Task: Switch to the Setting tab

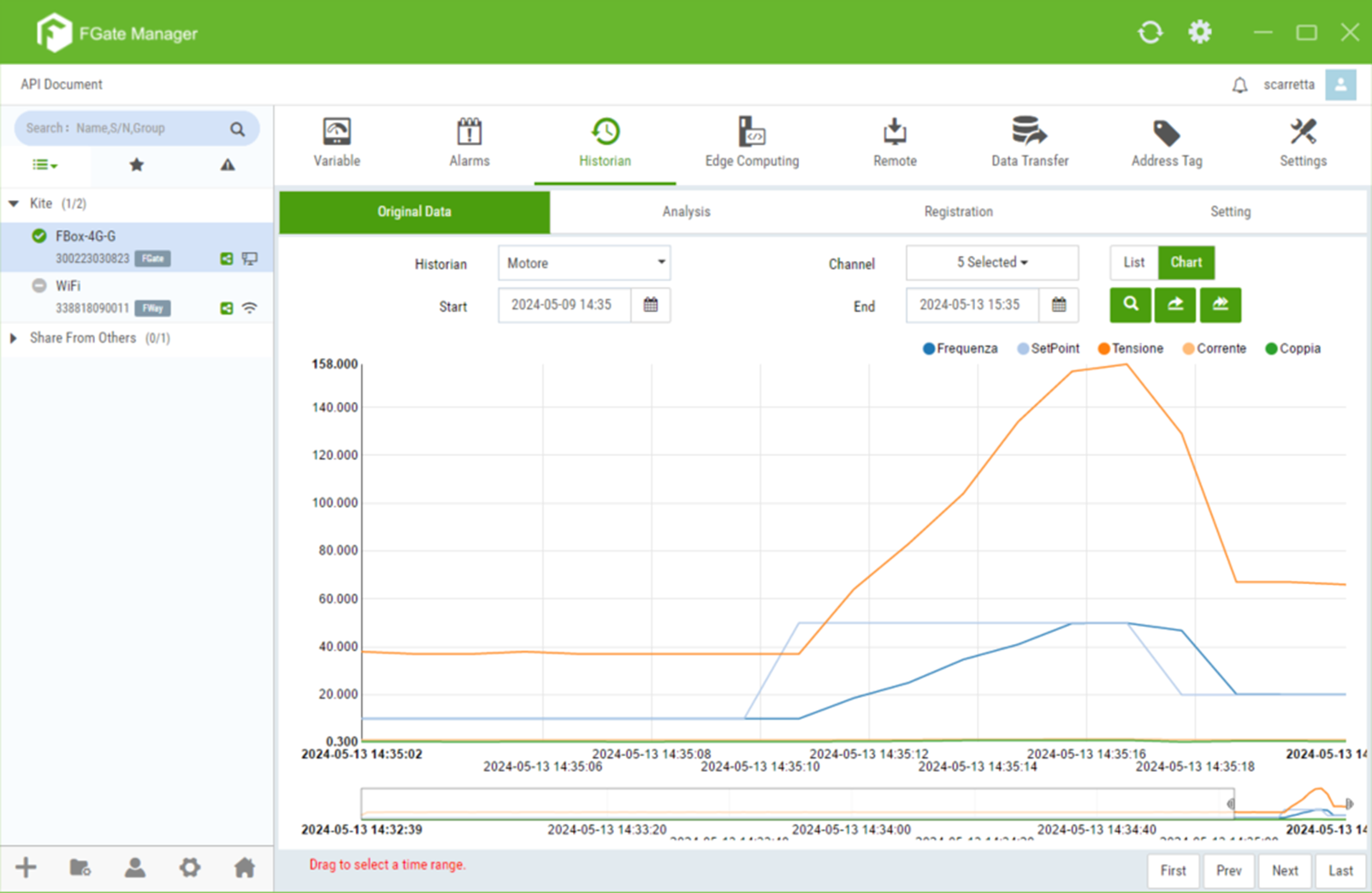Action: [x=1230, y=211]
